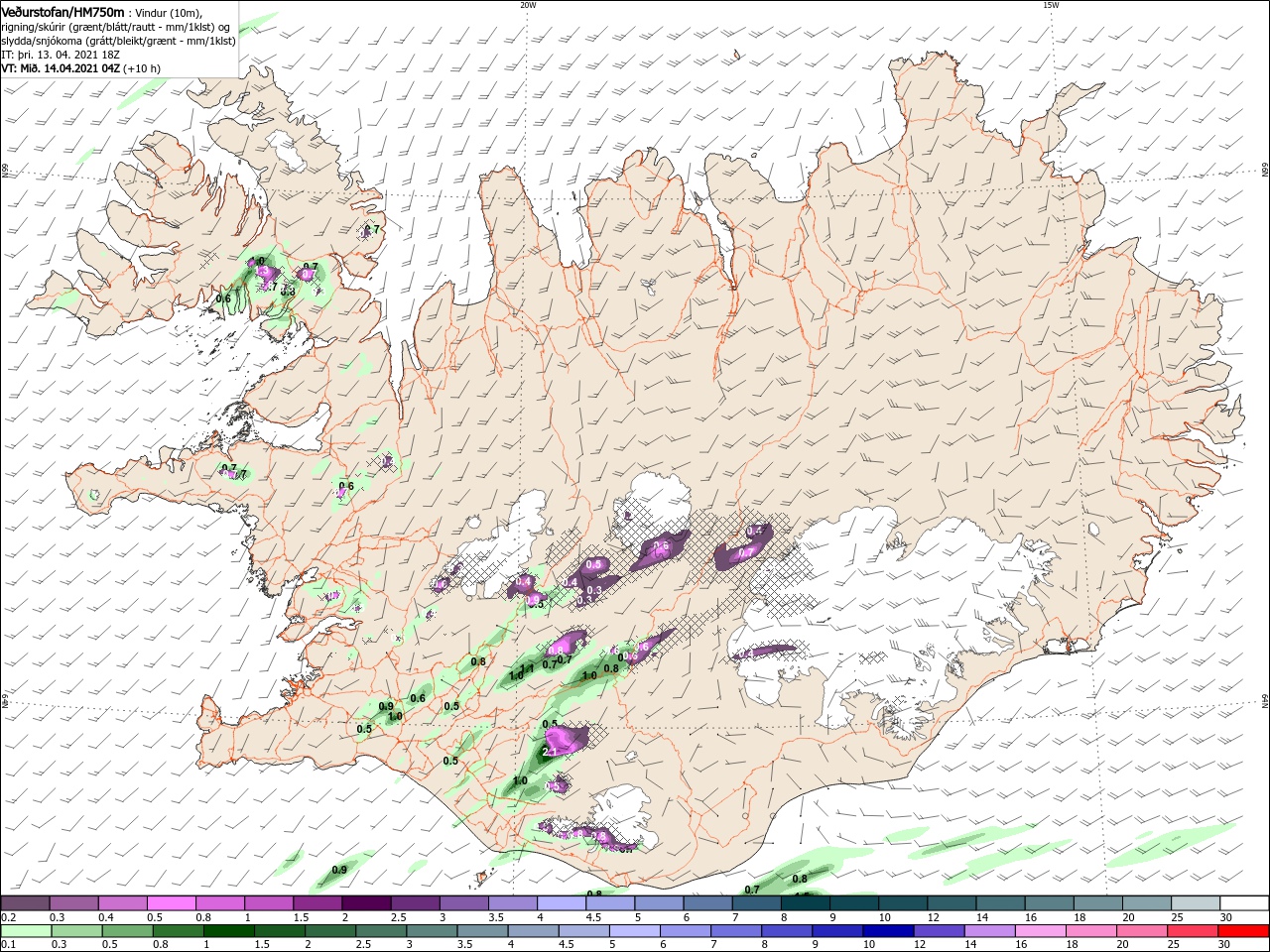The image size is (1270, 952).
Task: Click the '20W' longitude label
Action: tap(528, 5)
